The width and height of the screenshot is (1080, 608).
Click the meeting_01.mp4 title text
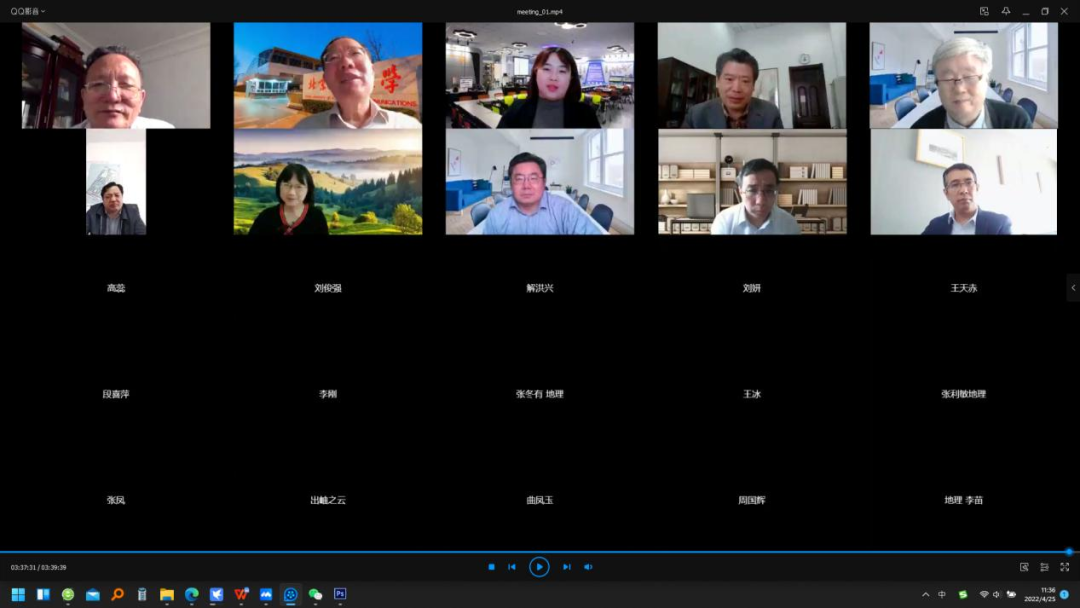[x=540, y=11]
